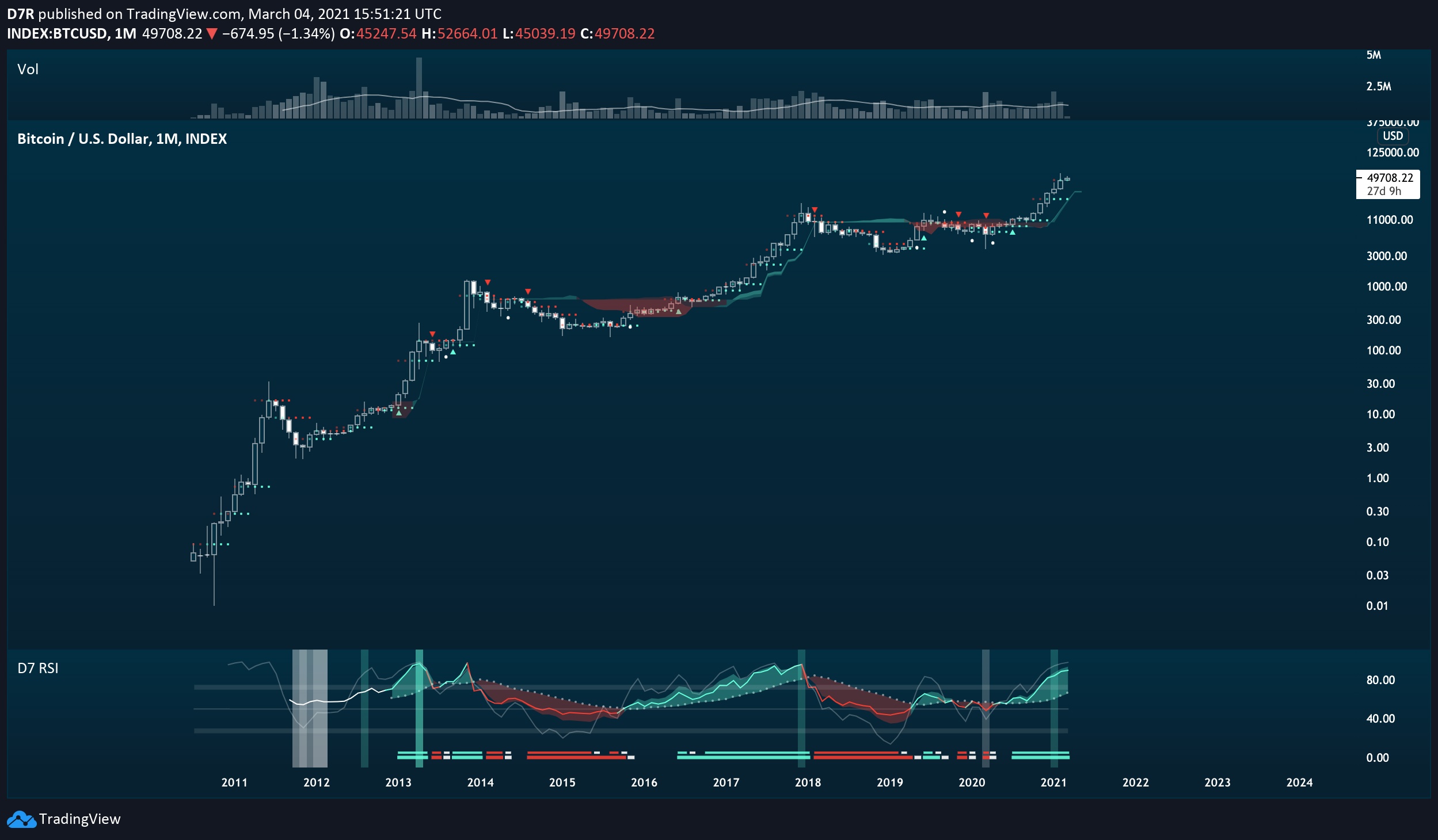Click the 10.00 price axis label
Screen dimensions: 1438x840
tap(1381, 414)
